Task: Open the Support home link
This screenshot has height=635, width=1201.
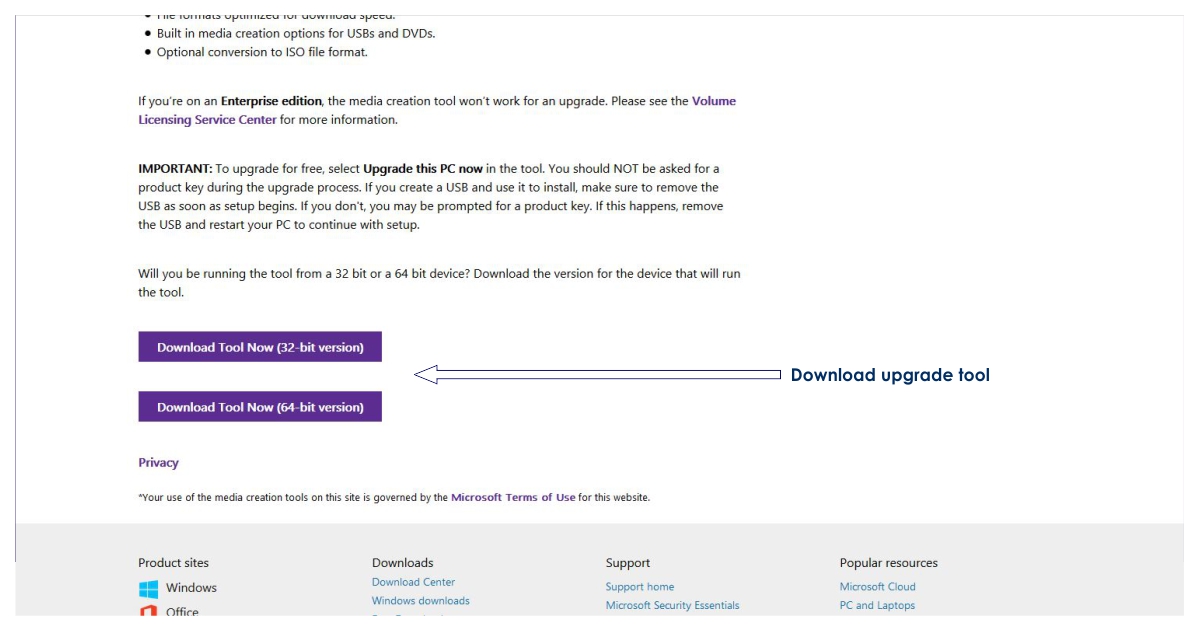Action: coord(640,587)
